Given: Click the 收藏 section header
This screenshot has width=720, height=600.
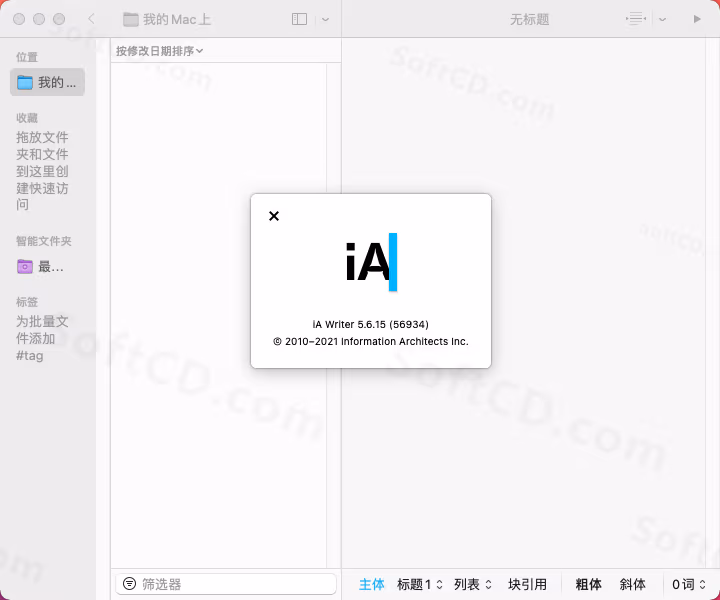Looking at the screenshot, I should tap(27, 118).
